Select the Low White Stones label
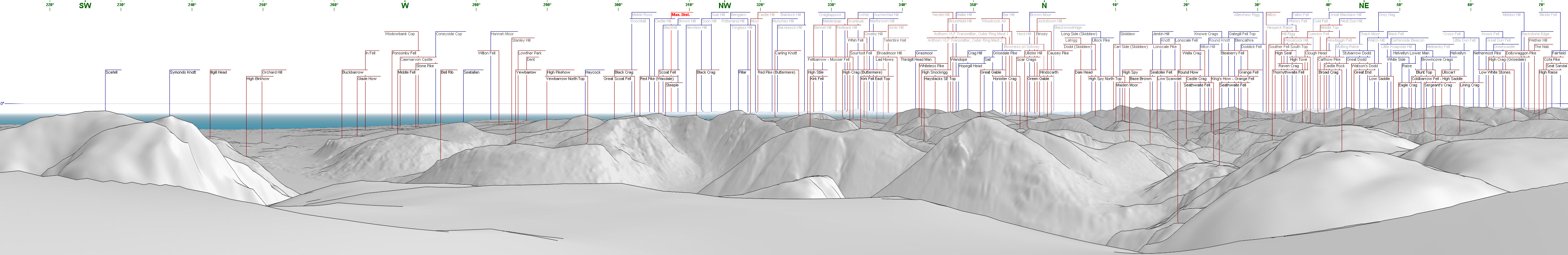 (1494, 73)
